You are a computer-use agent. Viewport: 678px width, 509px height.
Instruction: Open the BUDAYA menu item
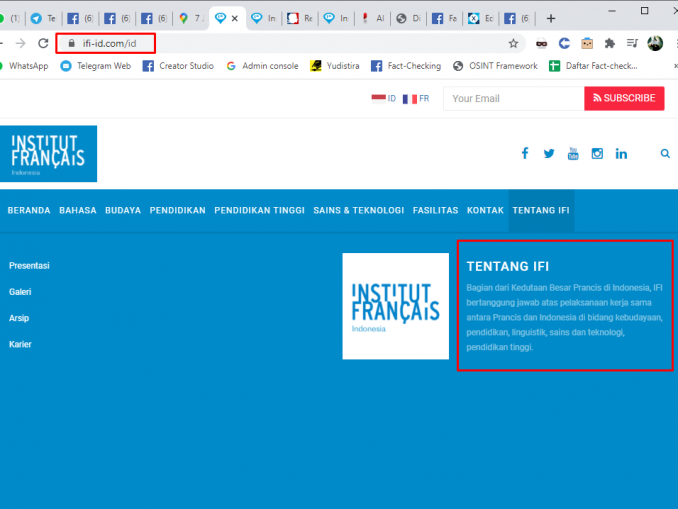tap(123, 211)
